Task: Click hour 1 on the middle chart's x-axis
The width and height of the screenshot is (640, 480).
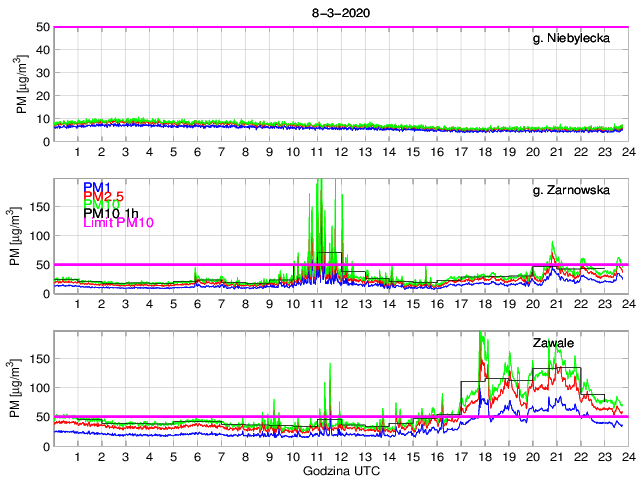Action: [x=77, y=304]
